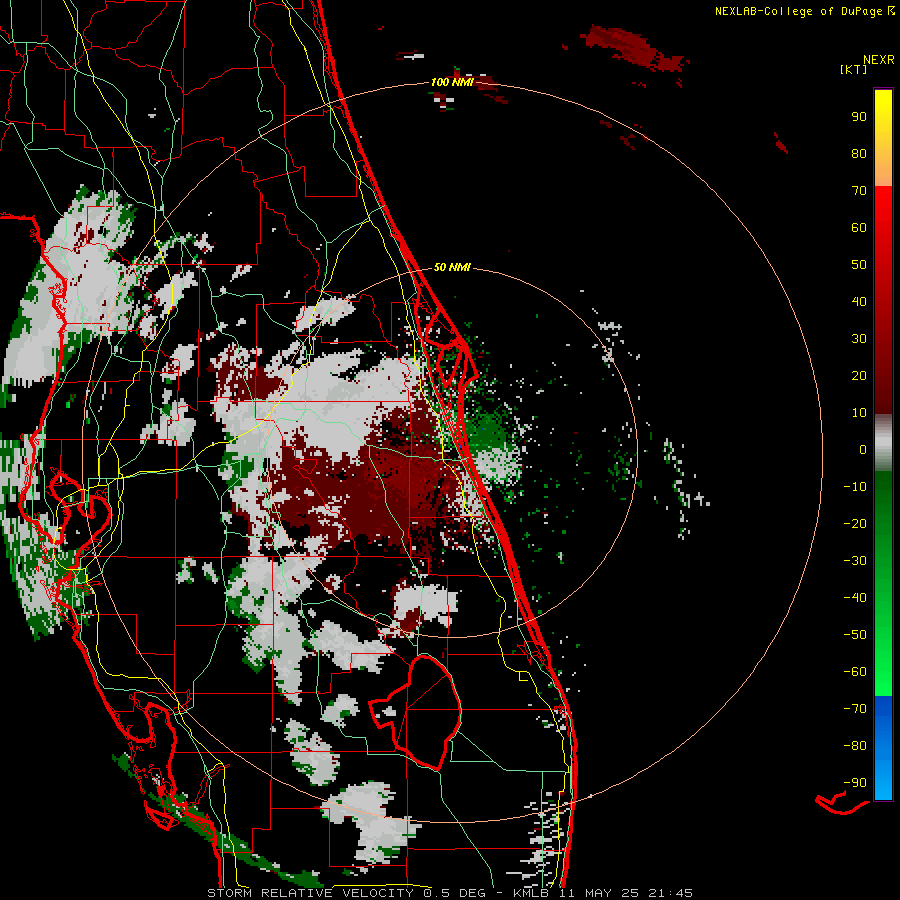
Task: Click the NEXR text above the color scale
Action: pos(879,60)
